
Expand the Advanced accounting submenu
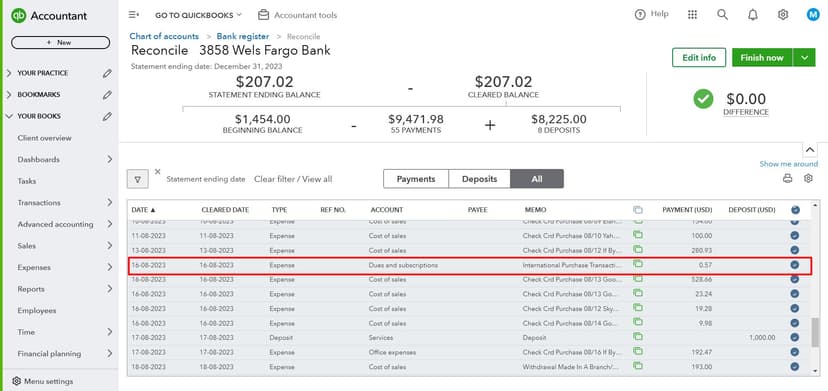(x=109, y=224)
